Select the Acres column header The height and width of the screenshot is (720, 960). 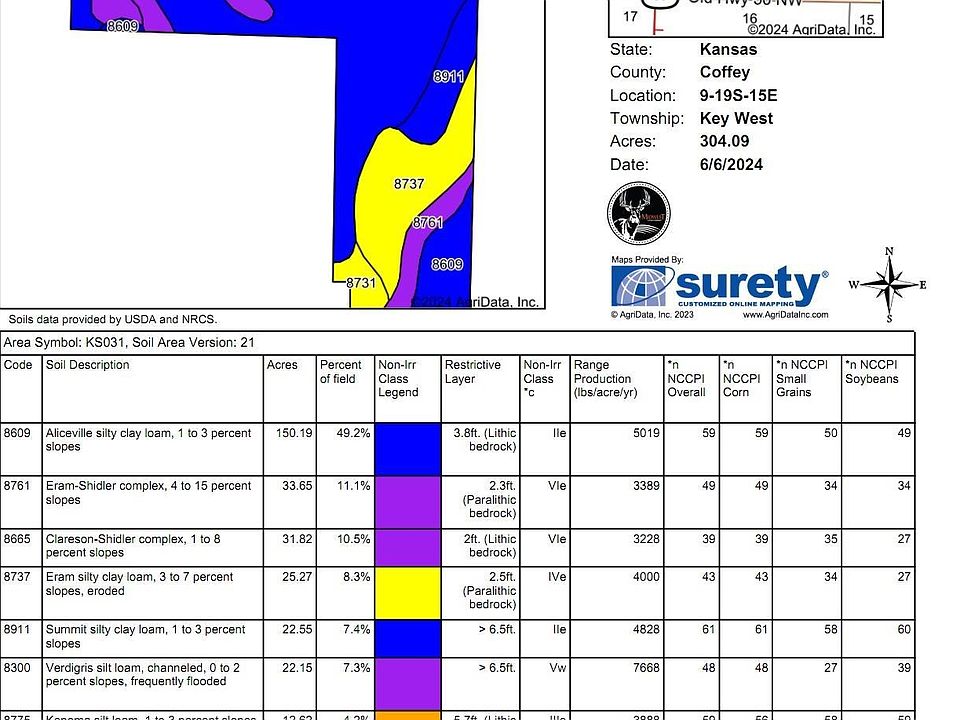tap(282, 365)
